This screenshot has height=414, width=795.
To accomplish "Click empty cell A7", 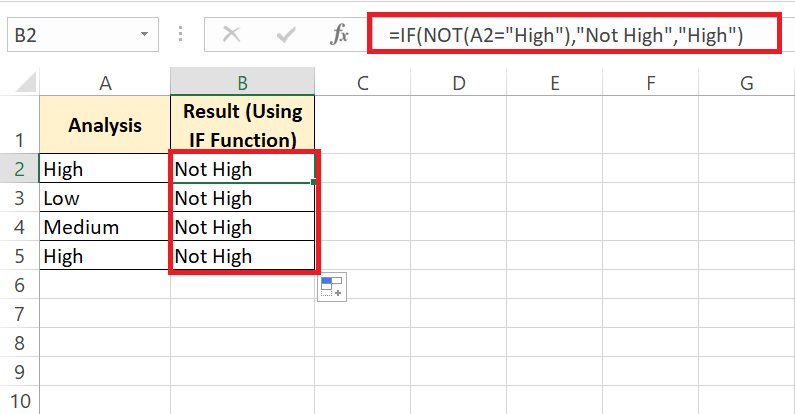I will click(105, 314).
